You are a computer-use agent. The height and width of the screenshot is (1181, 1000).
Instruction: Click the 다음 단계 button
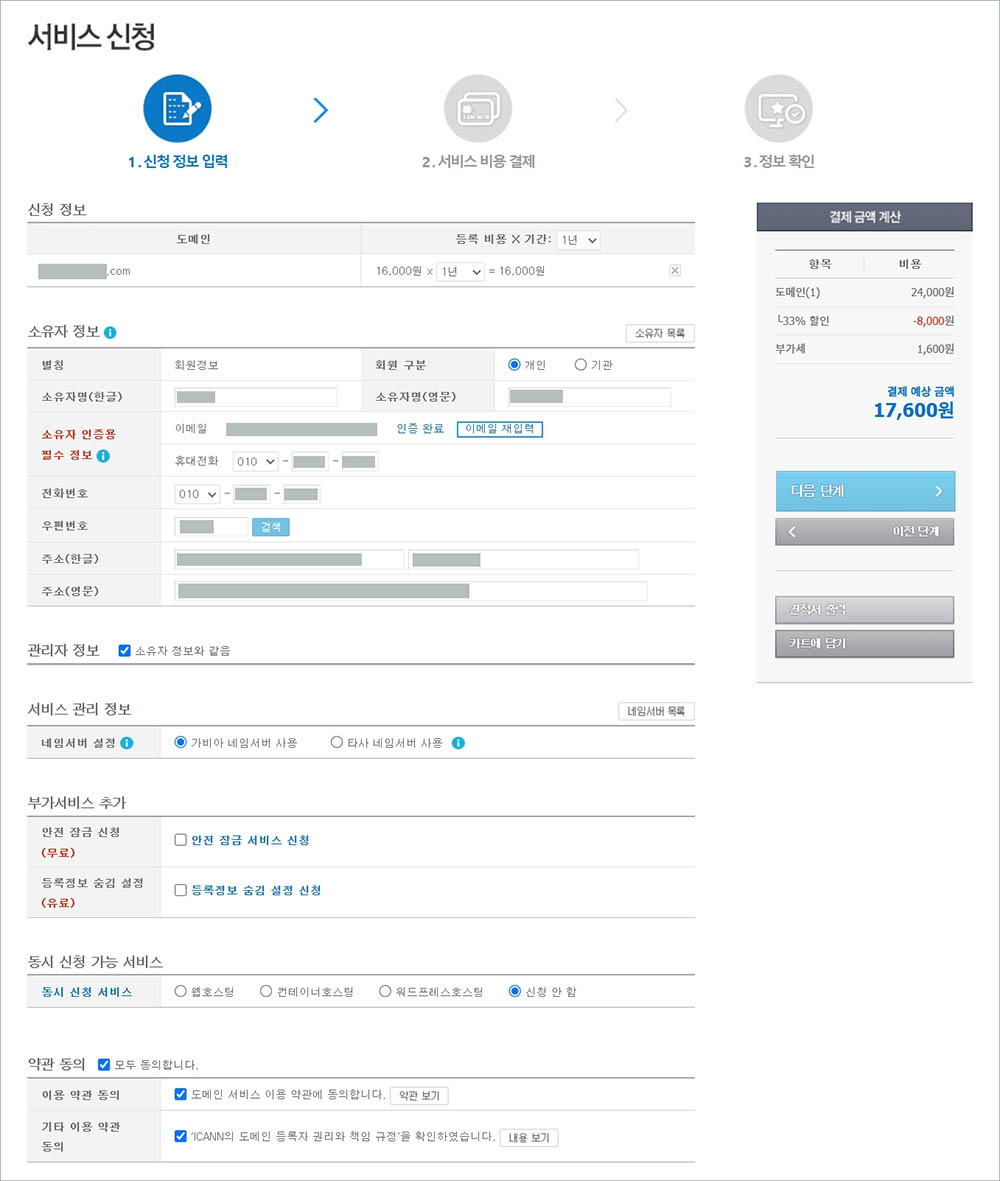tap(863, 491)
